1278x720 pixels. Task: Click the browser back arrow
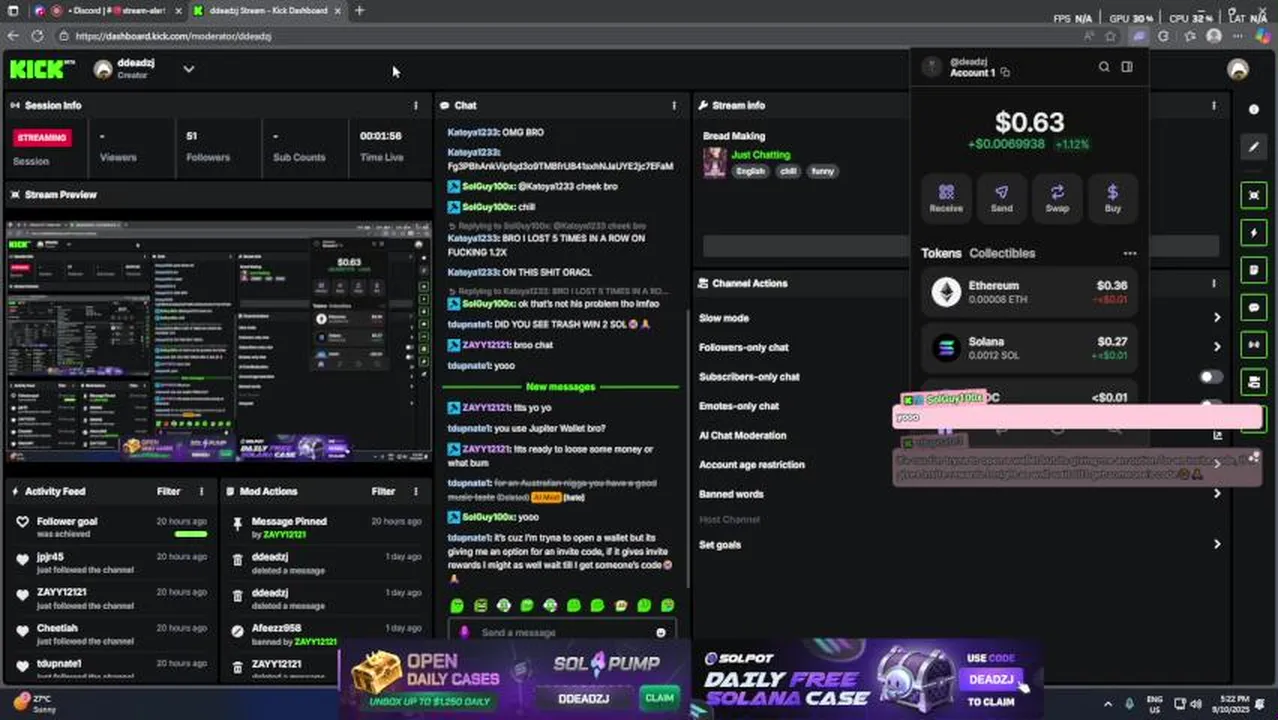point(12,36)
